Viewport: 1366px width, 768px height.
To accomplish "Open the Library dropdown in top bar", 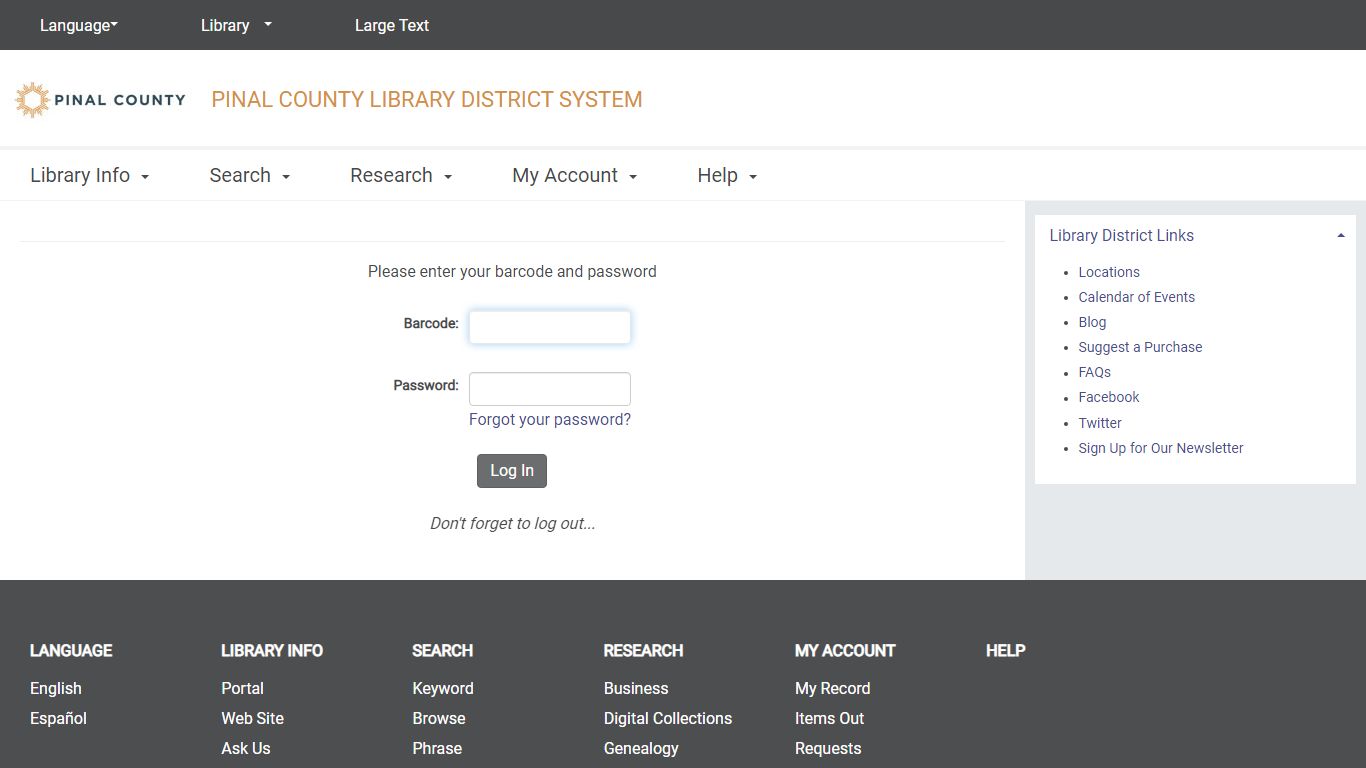I will 236,25.
